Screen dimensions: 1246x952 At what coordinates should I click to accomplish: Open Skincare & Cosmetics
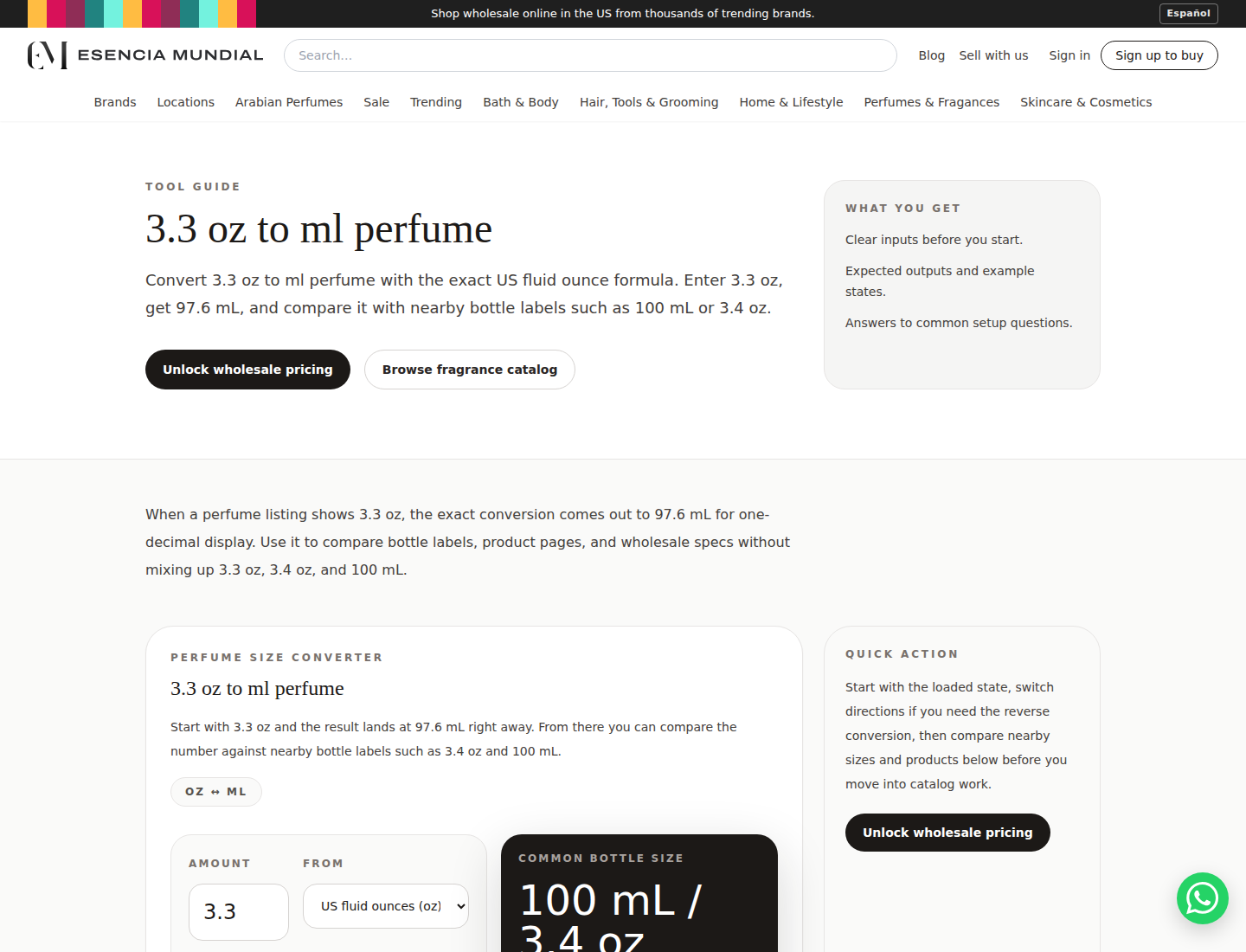(x=1086, y=101)
